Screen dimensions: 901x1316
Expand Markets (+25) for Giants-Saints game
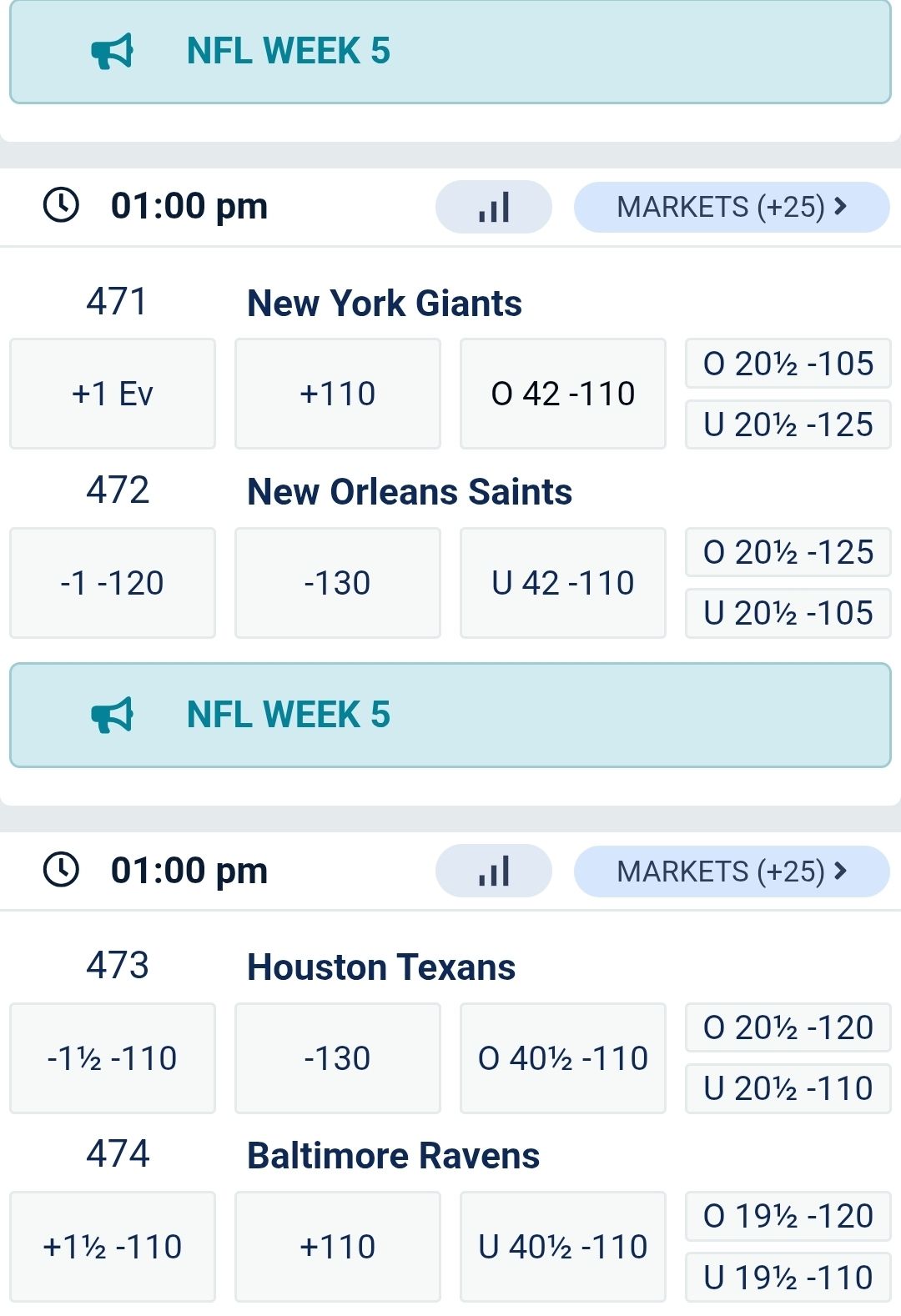731,207
